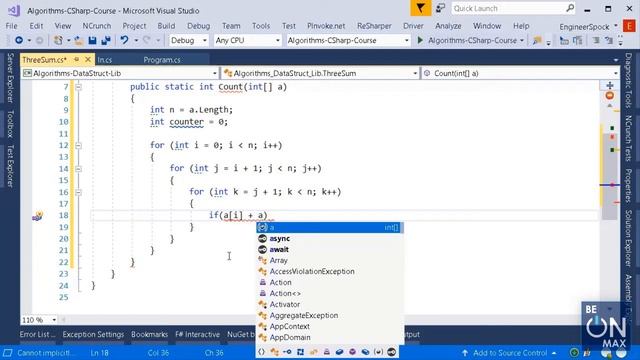Click the Ln 18 status bar entry
The image size is (640, 360).
[99, 353]
